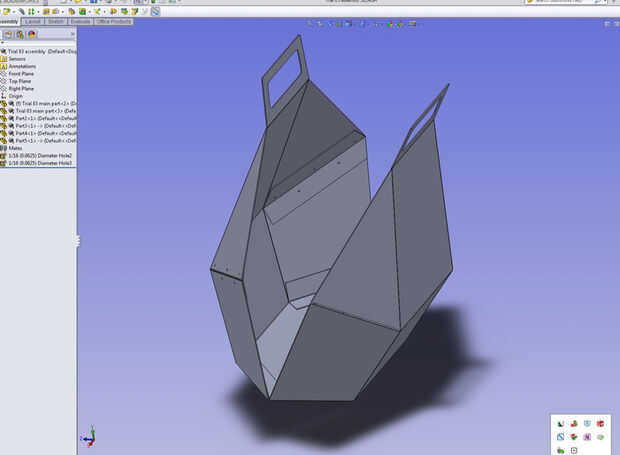Click the square outline tray icon in the bottom row
This screenshot has width=620, height=455.
click(x=574, y=450)
